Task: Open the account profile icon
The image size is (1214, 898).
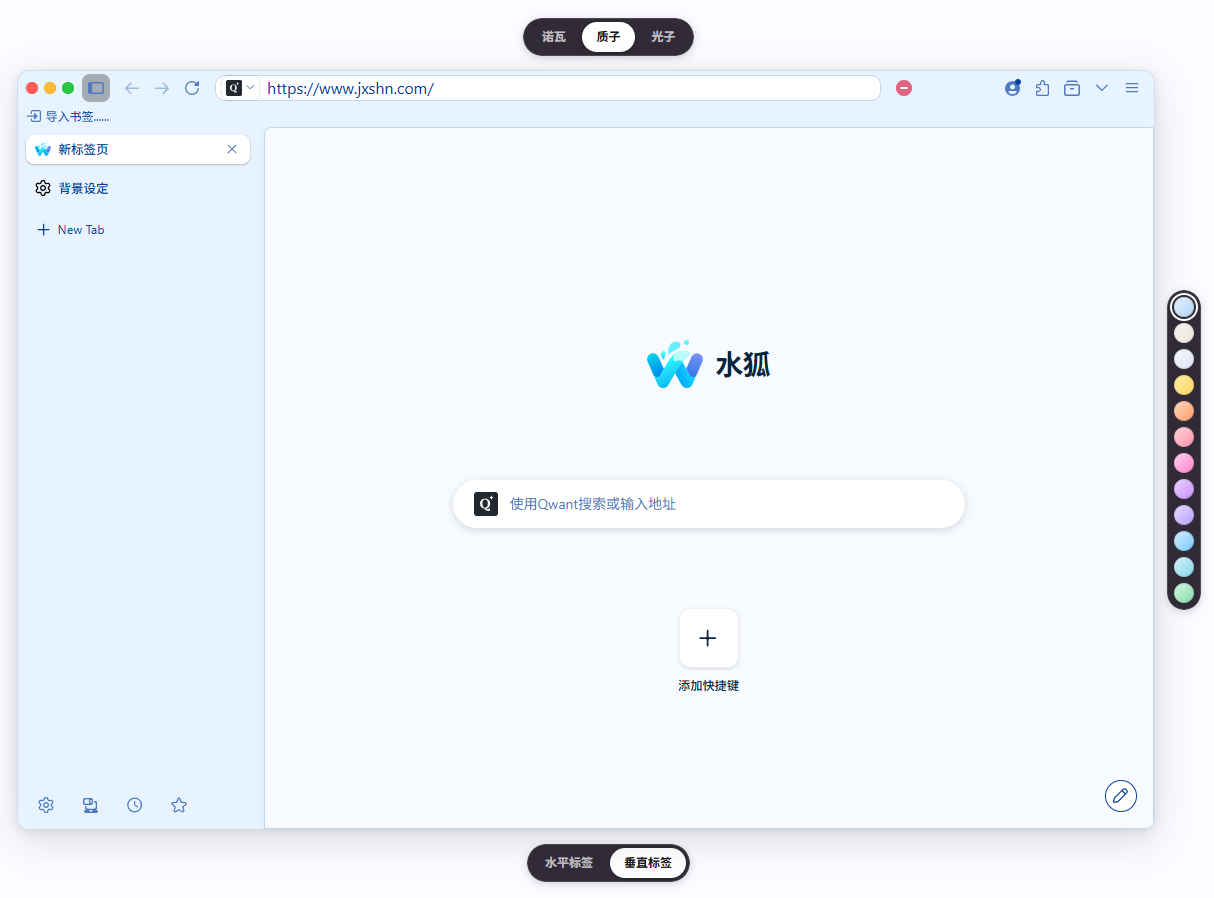Action: [1012, 88]
